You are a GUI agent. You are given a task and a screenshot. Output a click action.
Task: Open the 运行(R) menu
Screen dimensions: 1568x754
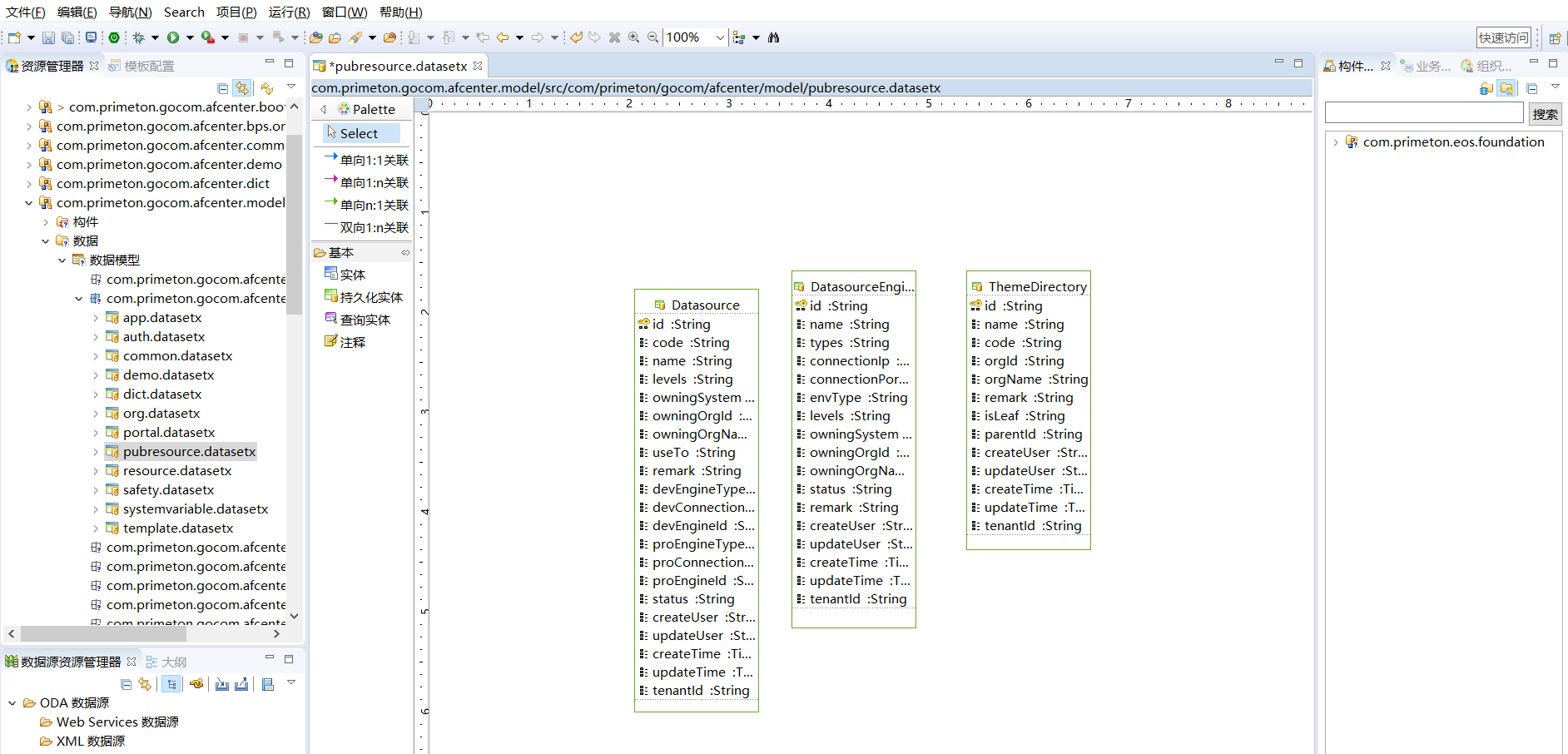[289, 12]
